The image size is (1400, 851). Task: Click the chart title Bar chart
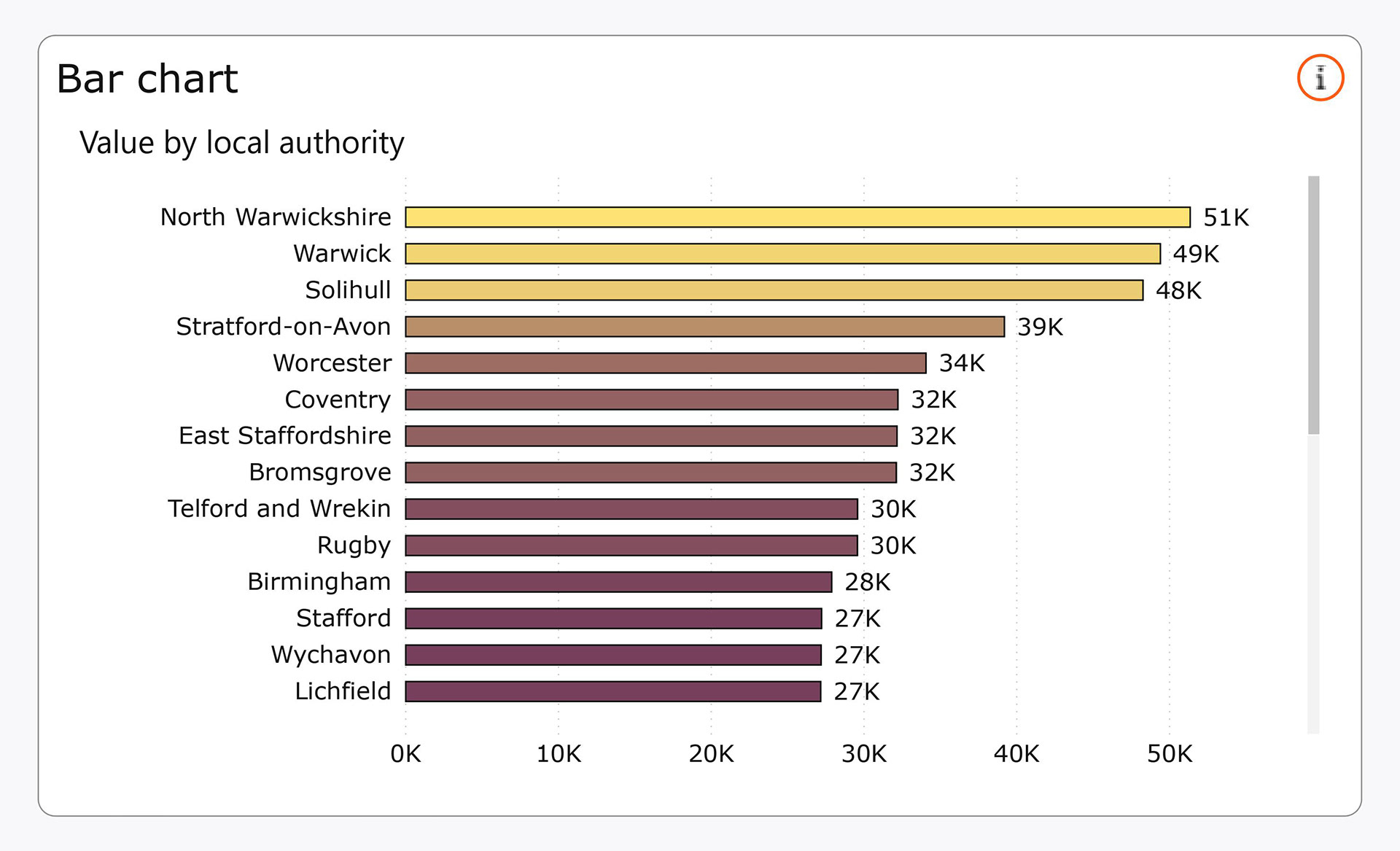tap(147, 79)
